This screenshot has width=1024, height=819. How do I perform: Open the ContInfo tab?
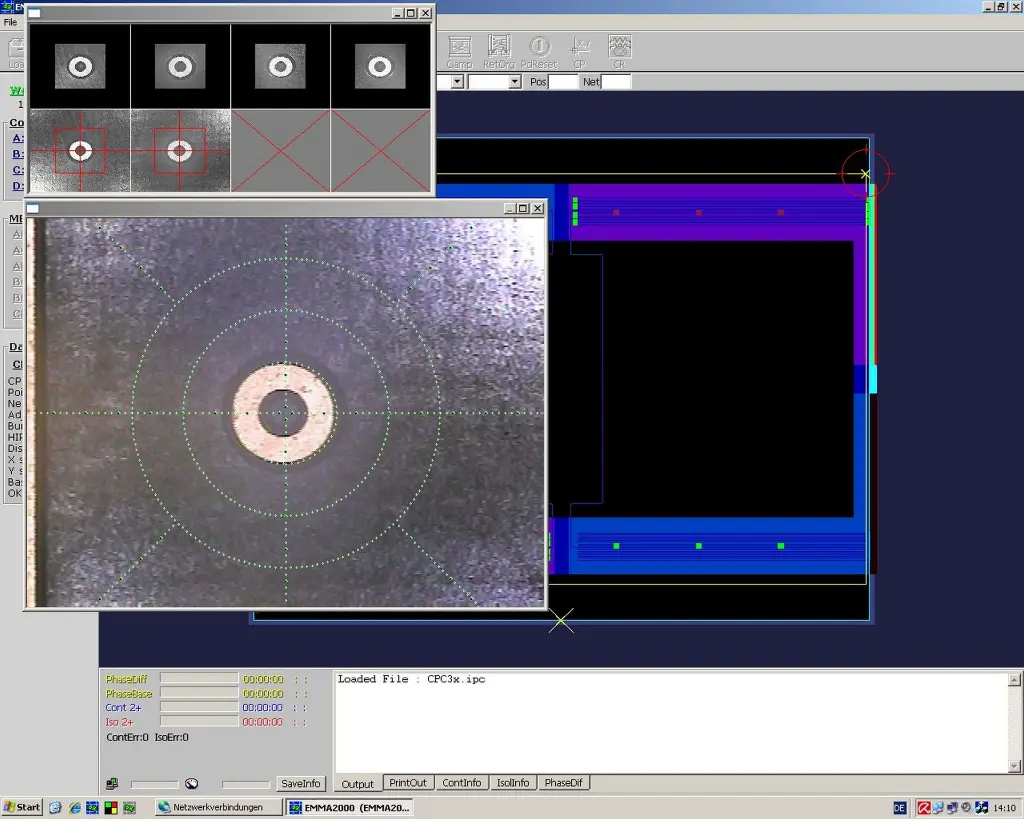point(461,783)
